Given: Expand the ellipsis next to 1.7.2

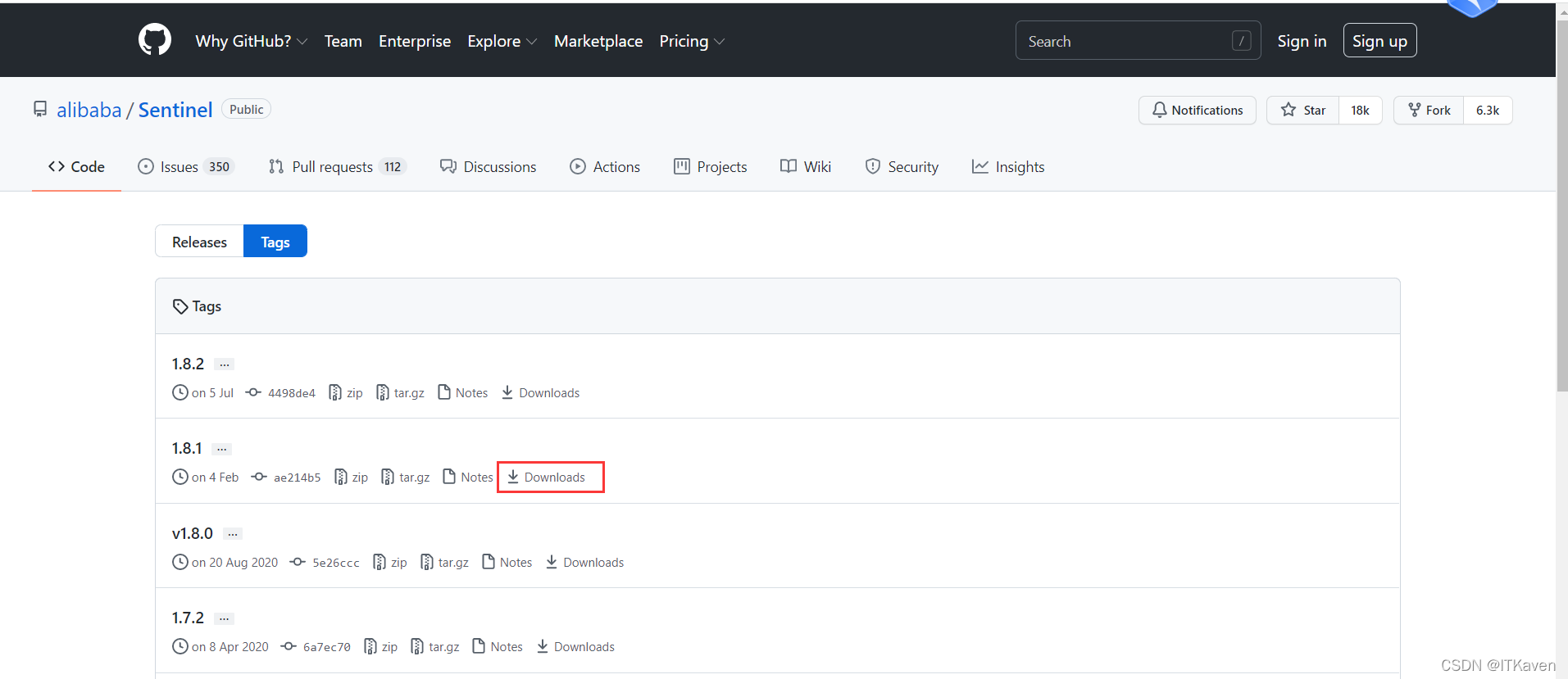Looking at the screenshot, I should coord(224,618).
